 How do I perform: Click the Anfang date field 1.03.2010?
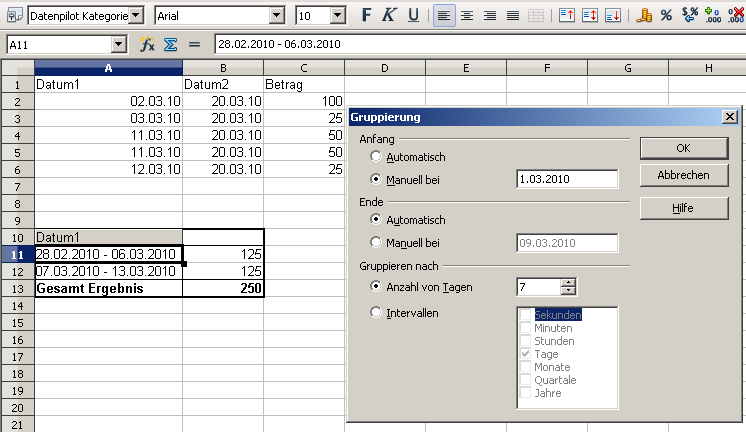(566, 180)
